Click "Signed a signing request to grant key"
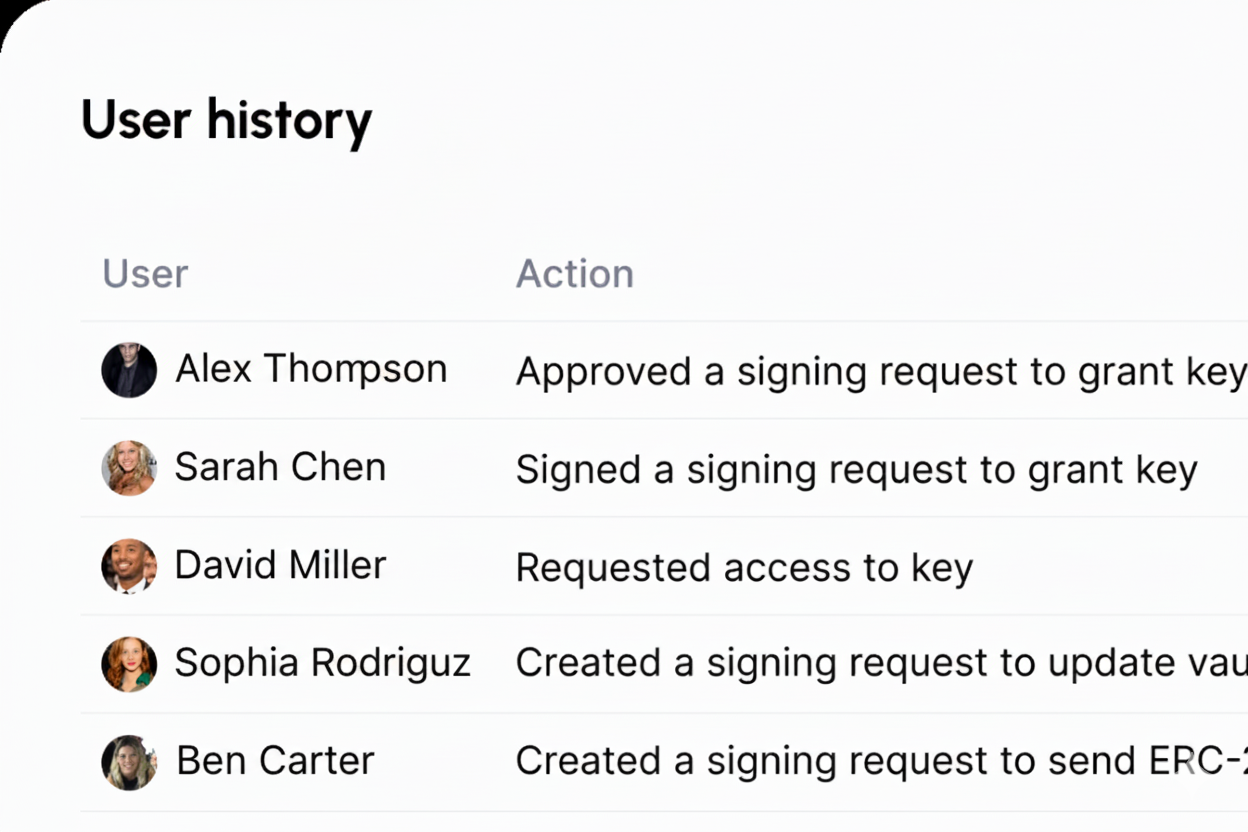The image size is (1248, 832). [856, 470]
